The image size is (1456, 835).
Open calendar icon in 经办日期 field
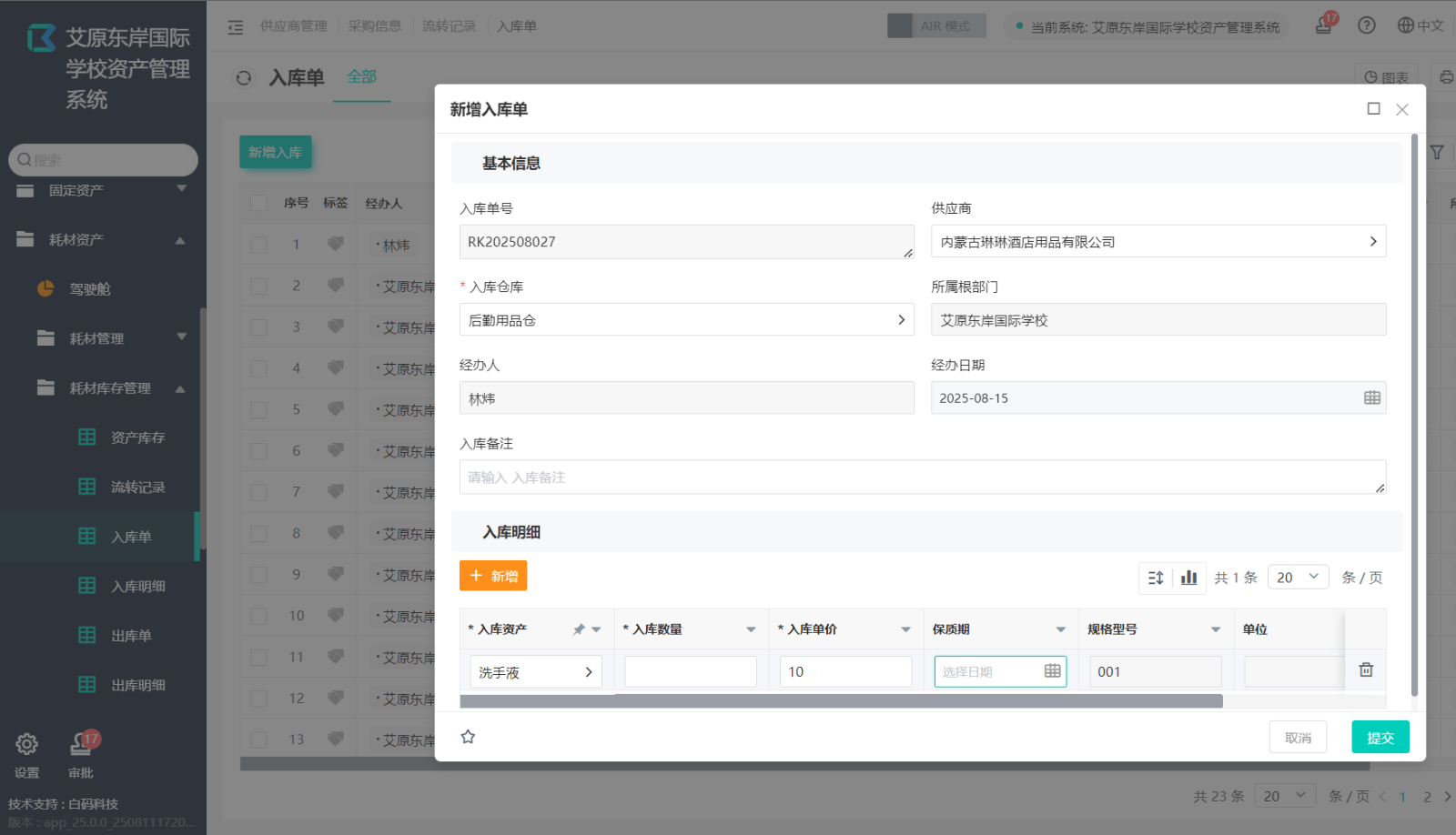tap(1372, 398)
